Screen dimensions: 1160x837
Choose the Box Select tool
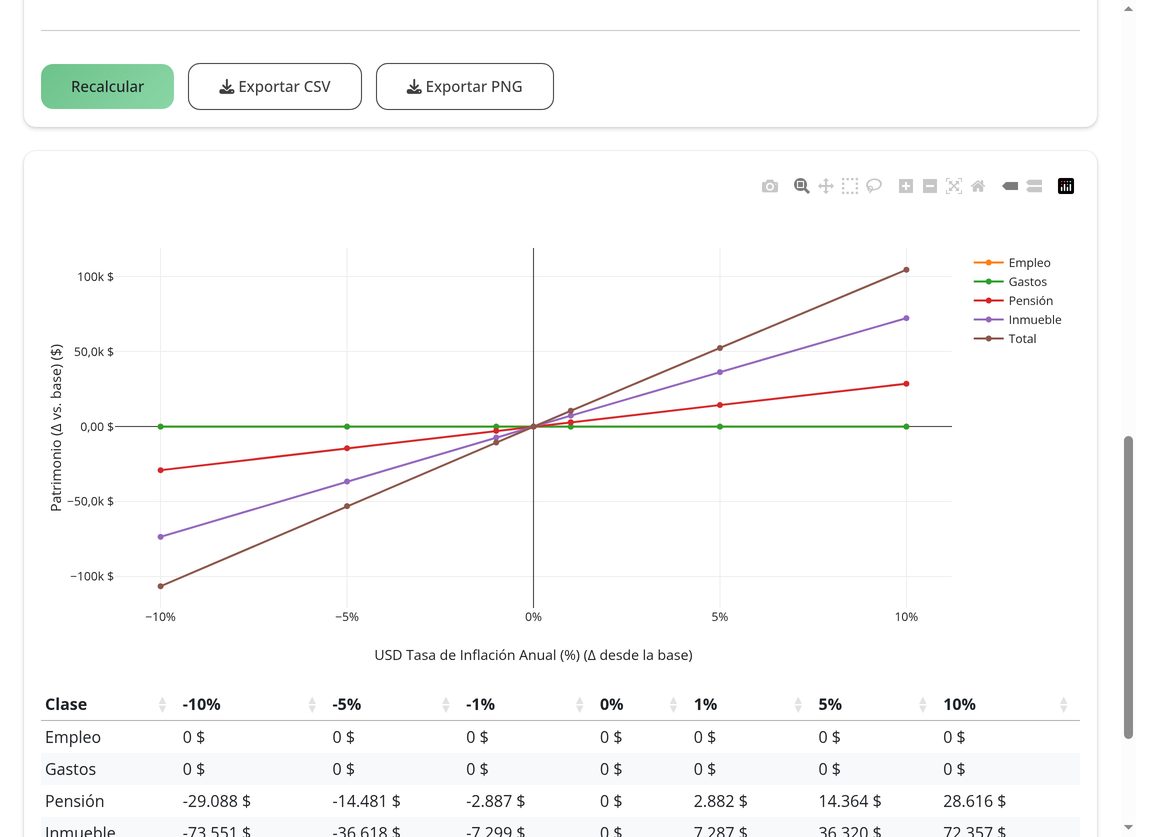tap(850, 186)
